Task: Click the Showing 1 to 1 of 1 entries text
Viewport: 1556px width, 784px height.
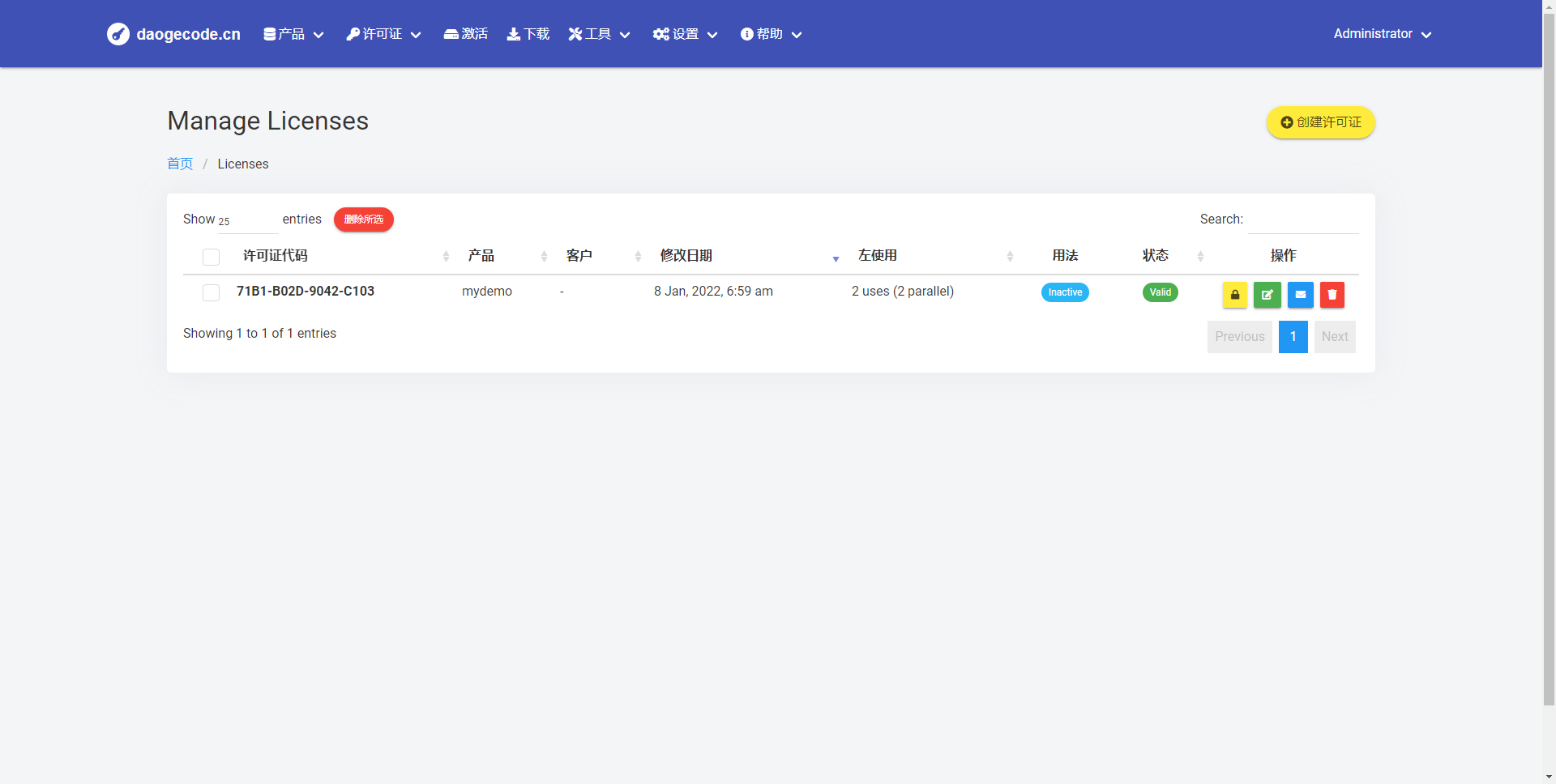Action: [259, 333]
